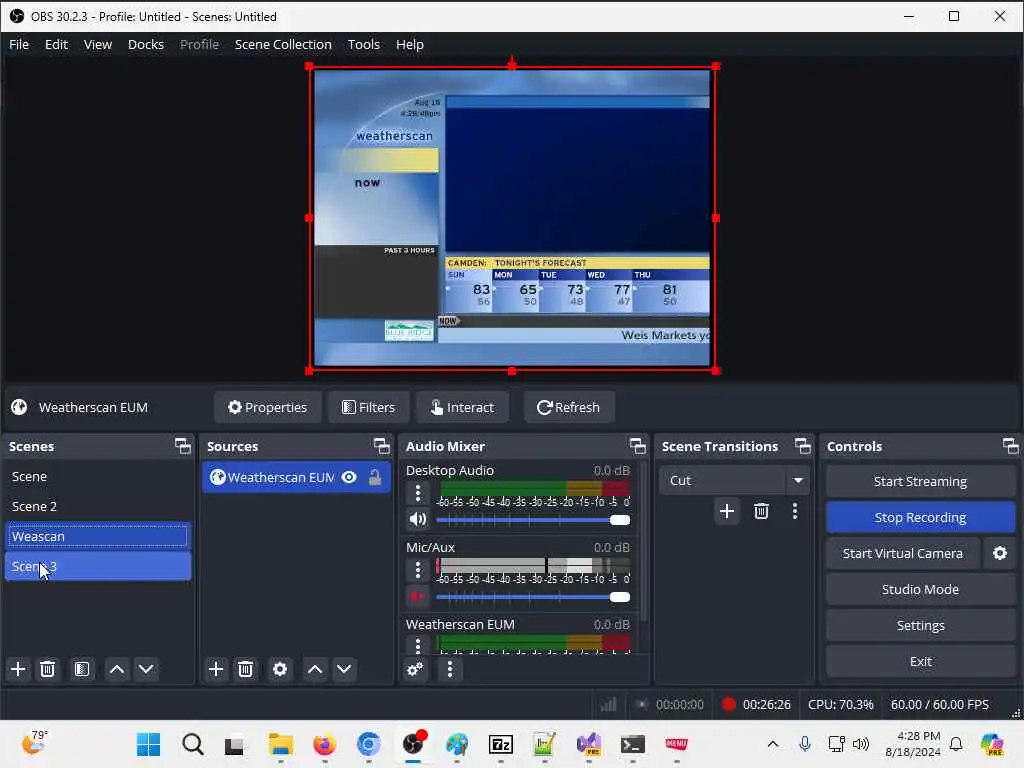Screen dimensions: 1024x768
Task: Undock the Audio Mixer panel
Action: (x=637, y=446)
